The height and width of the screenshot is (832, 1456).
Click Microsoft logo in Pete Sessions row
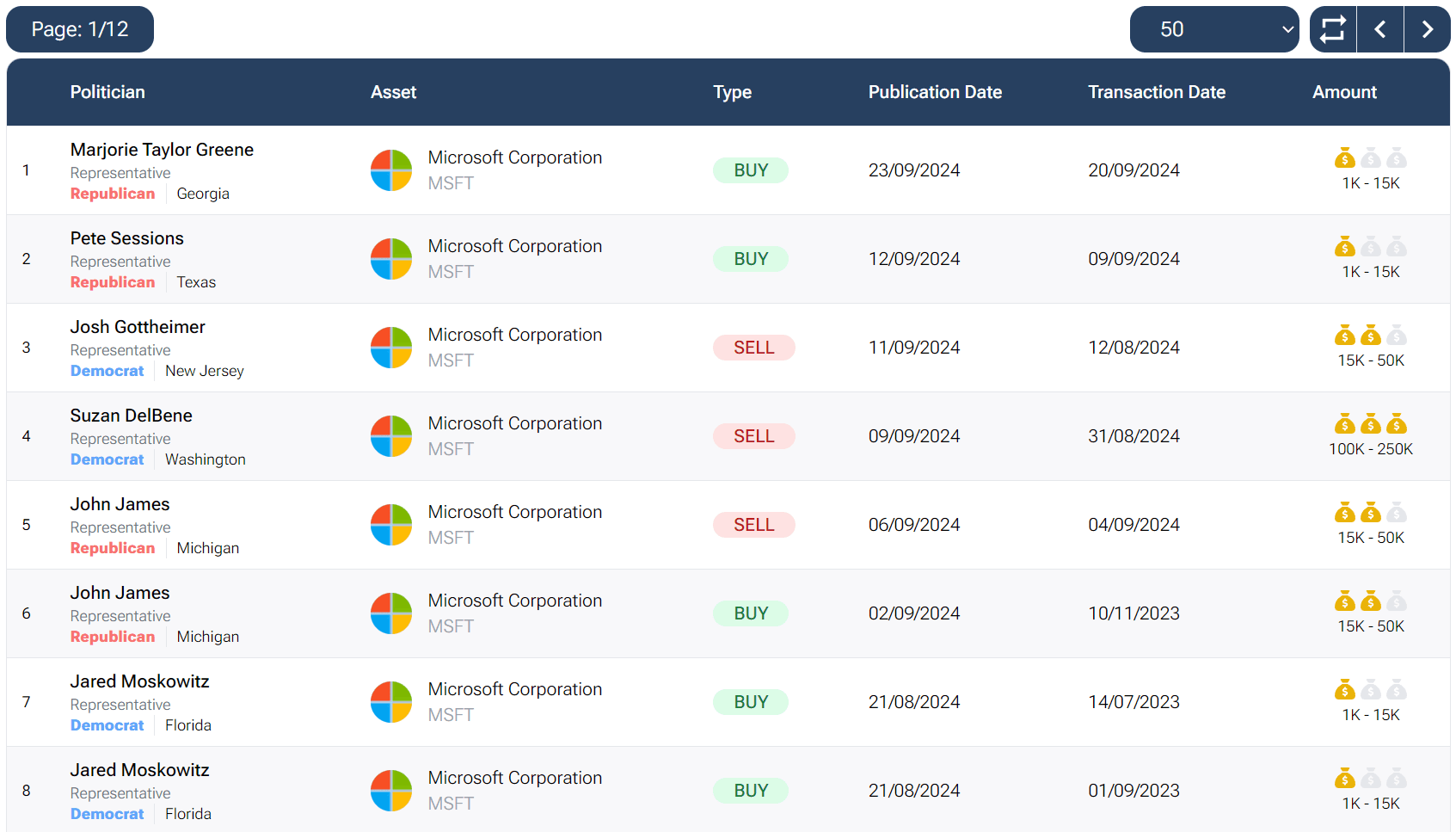(x=391, y=259)
